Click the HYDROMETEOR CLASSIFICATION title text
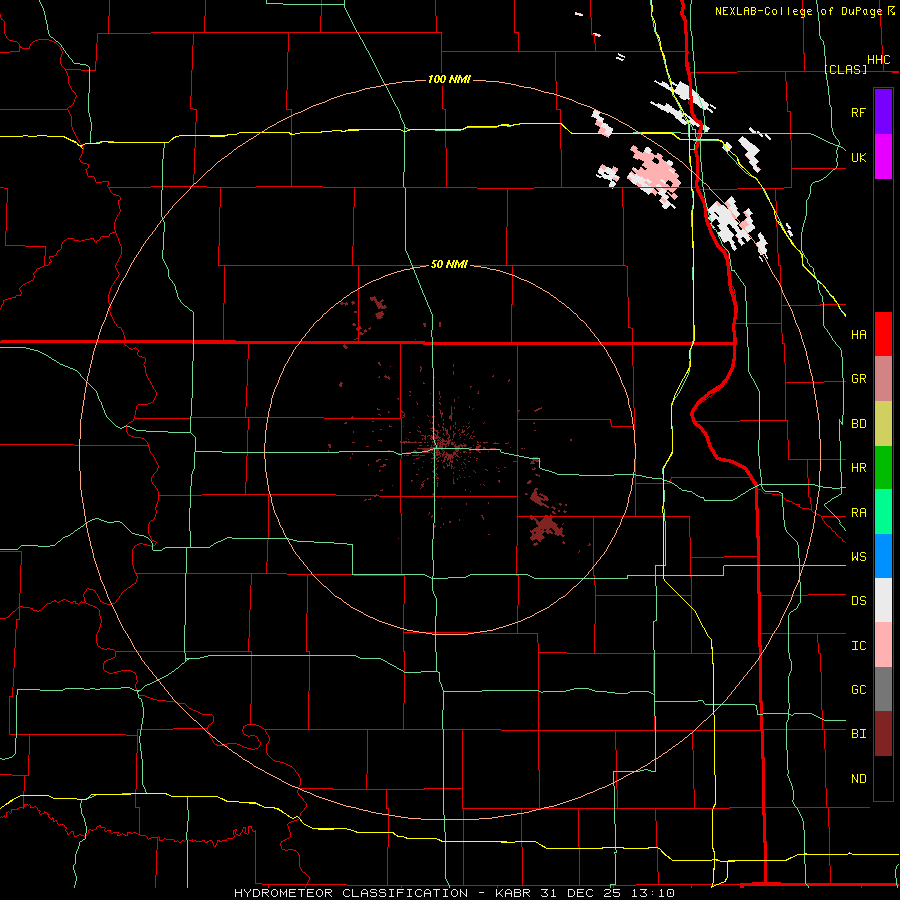Image resolution: width=900 pixels, height=900 pixels. pyautogui.click(x=351, y=893)
